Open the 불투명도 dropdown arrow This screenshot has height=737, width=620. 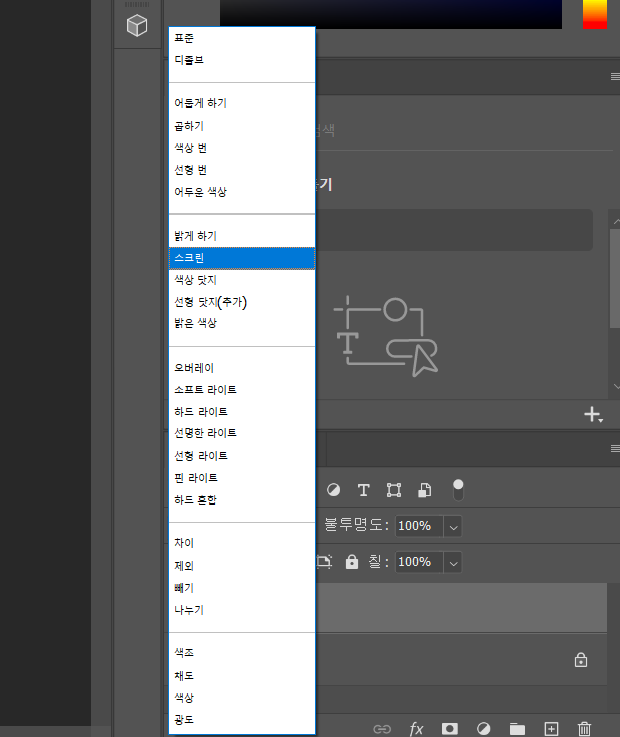[453, 526]
